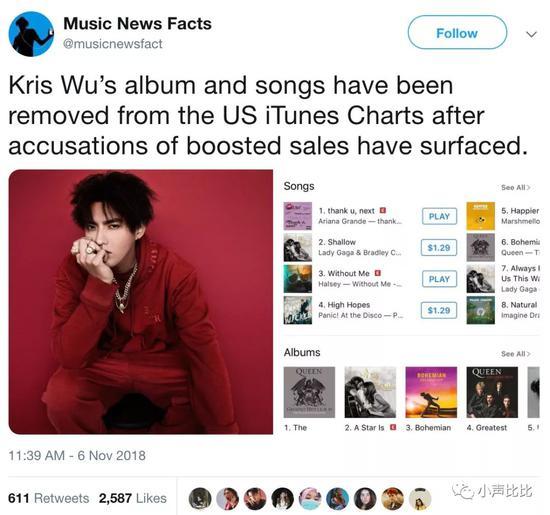Follow the Music News Facts account
550x515 pixels.
click(x=457, y=33)
